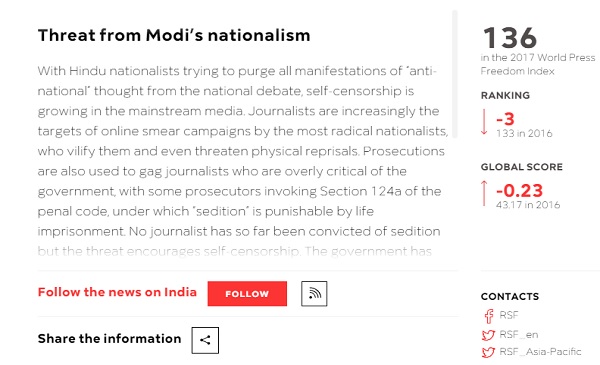Click the Threat from Modi's nationalism heading
The height and width of the screenshot is (365, 600).
174,35
